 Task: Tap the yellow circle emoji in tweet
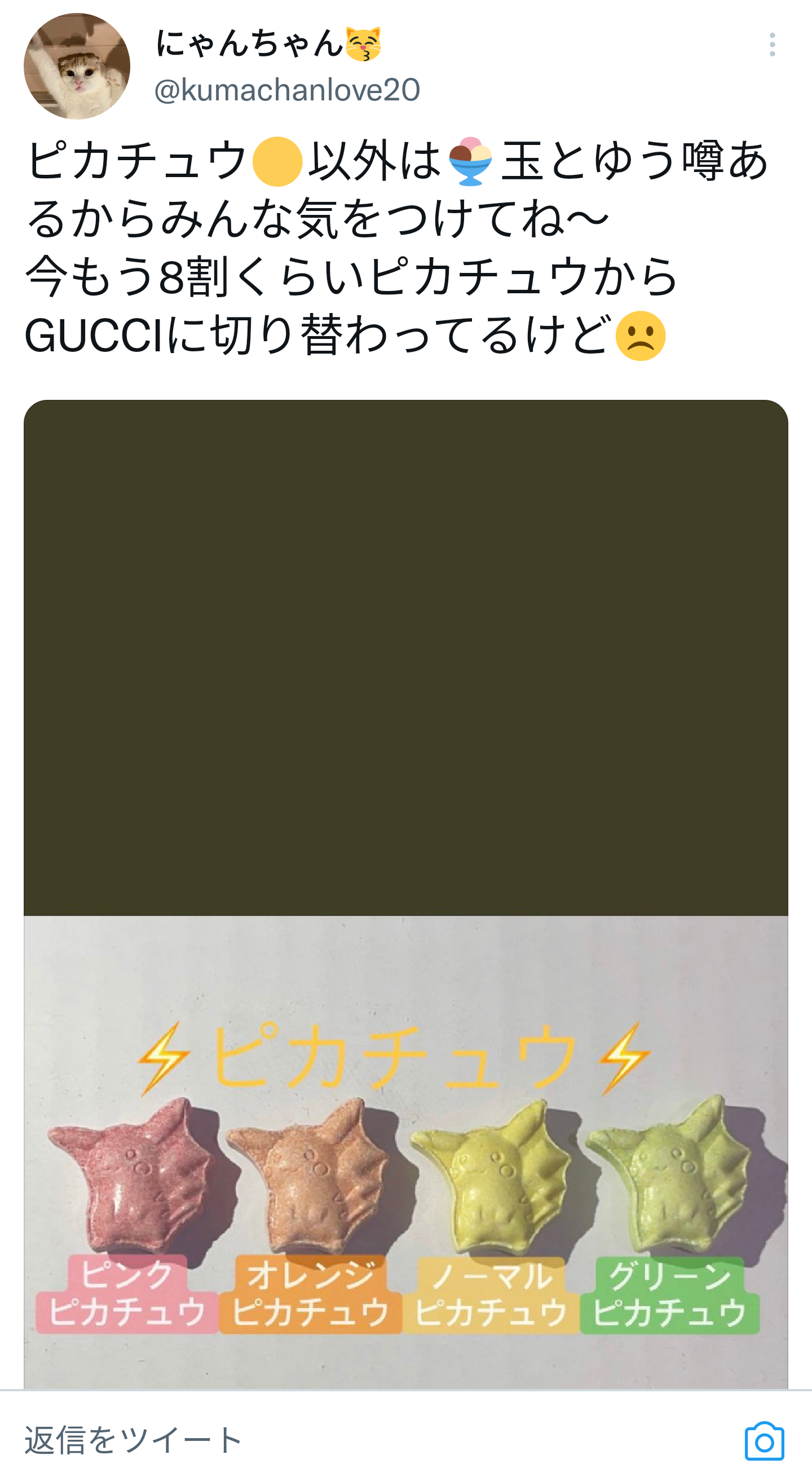tap(277, 162)
